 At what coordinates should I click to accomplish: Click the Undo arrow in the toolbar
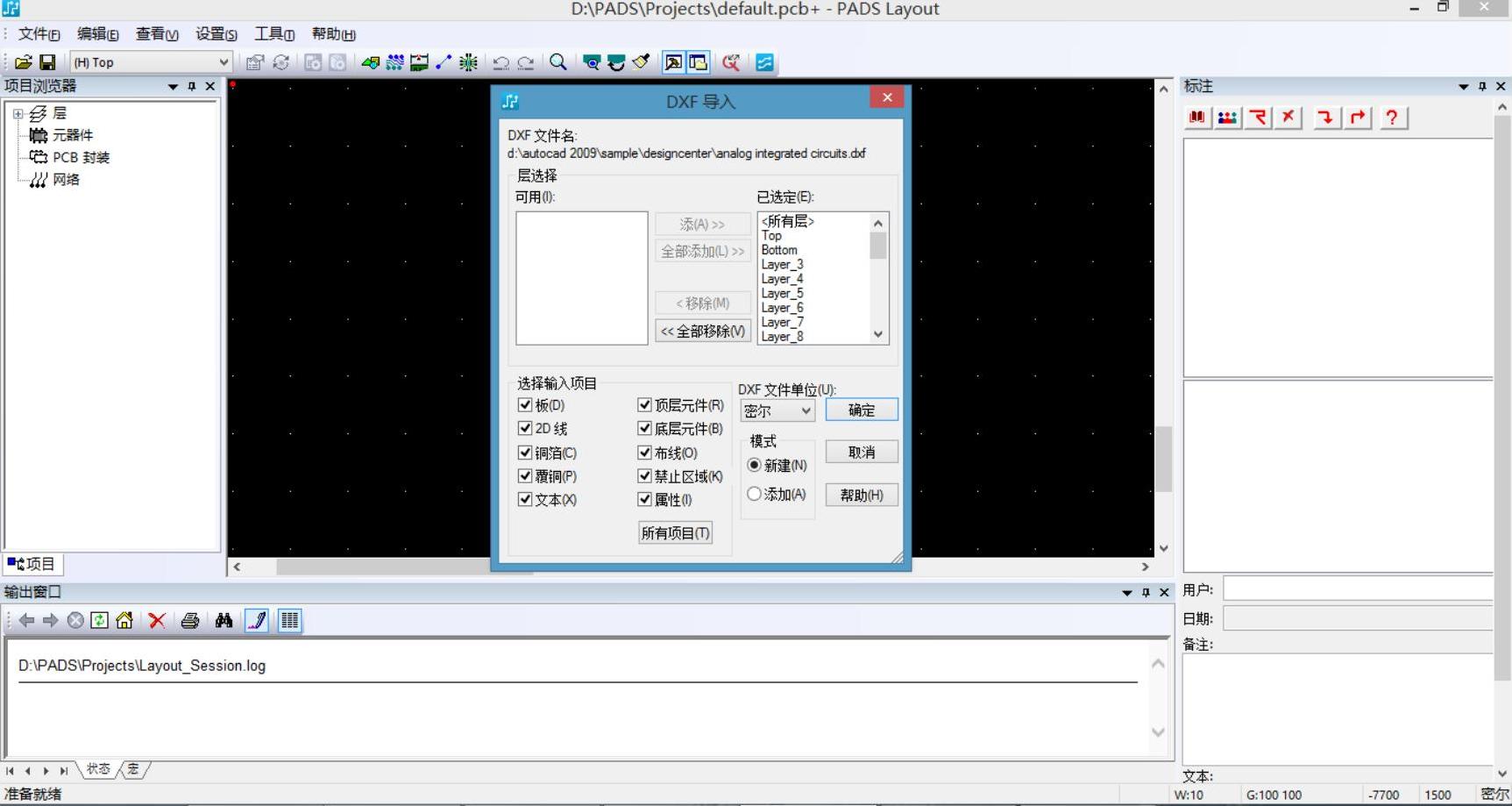[501, 62]
